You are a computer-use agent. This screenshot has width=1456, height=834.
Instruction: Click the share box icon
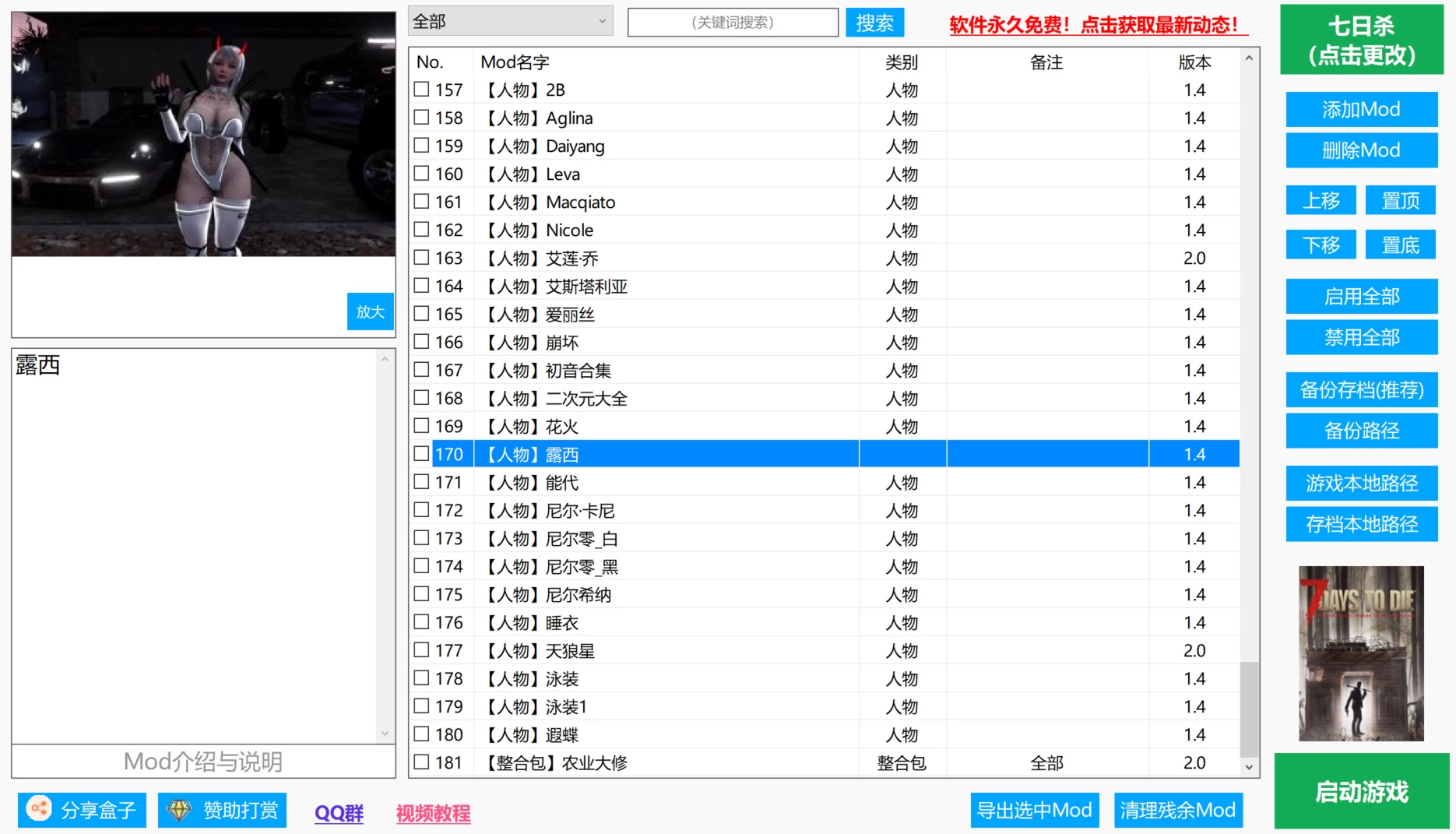click(38, 809)
